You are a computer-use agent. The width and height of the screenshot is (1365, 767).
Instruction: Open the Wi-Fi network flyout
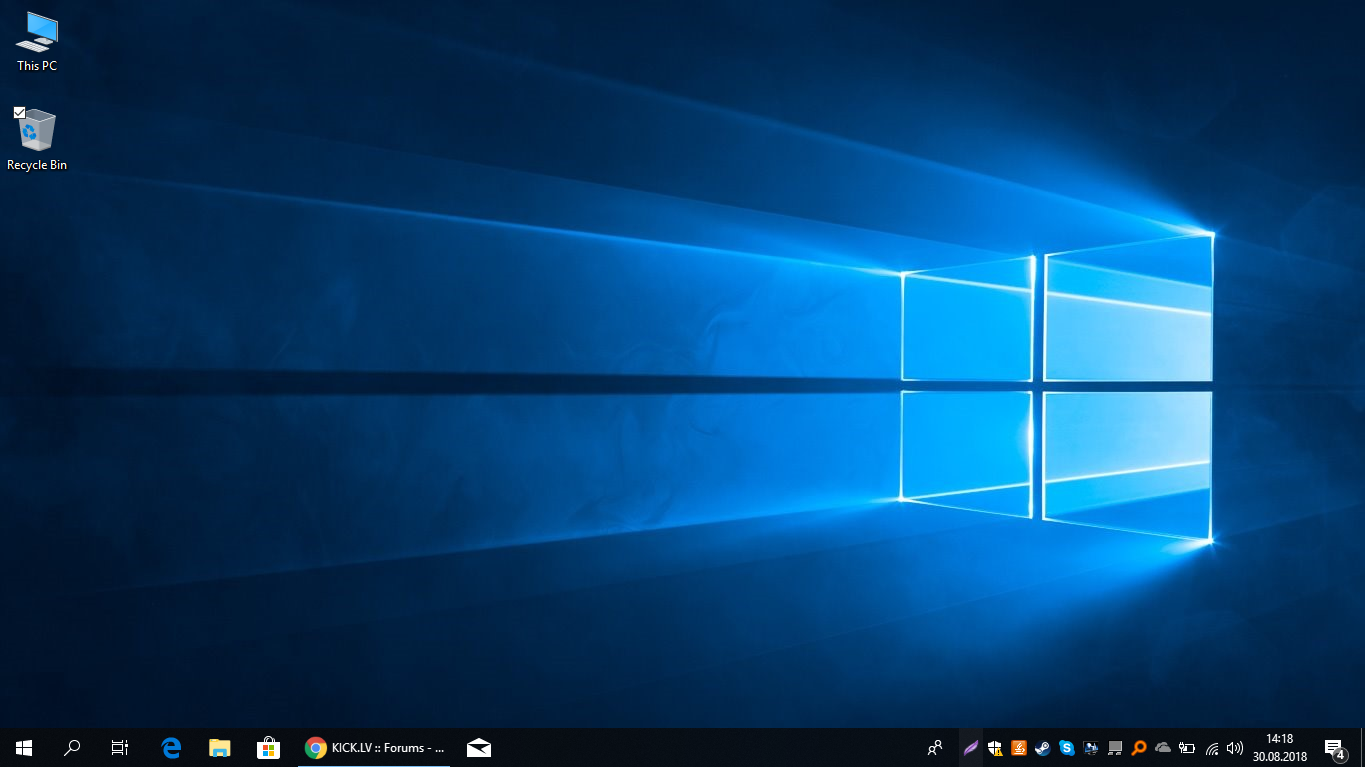[1211, 747]
